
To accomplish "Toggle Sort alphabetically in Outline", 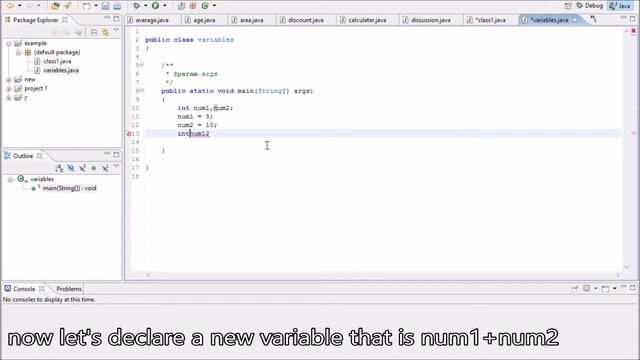I will (x=59, y=168).
